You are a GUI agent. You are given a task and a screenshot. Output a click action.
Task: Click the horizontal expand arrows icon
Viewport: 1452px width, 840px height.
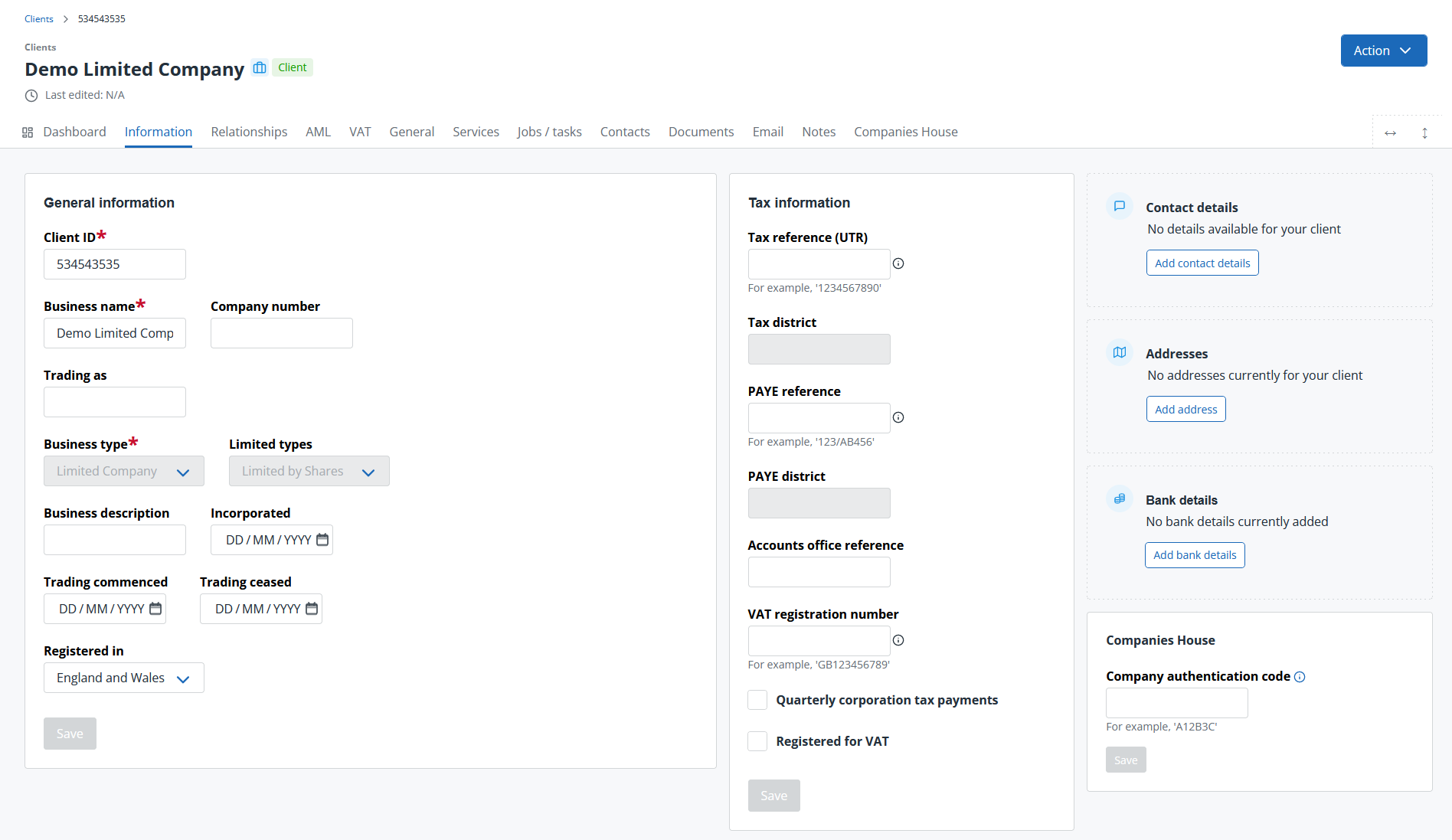click(1390, 133)
